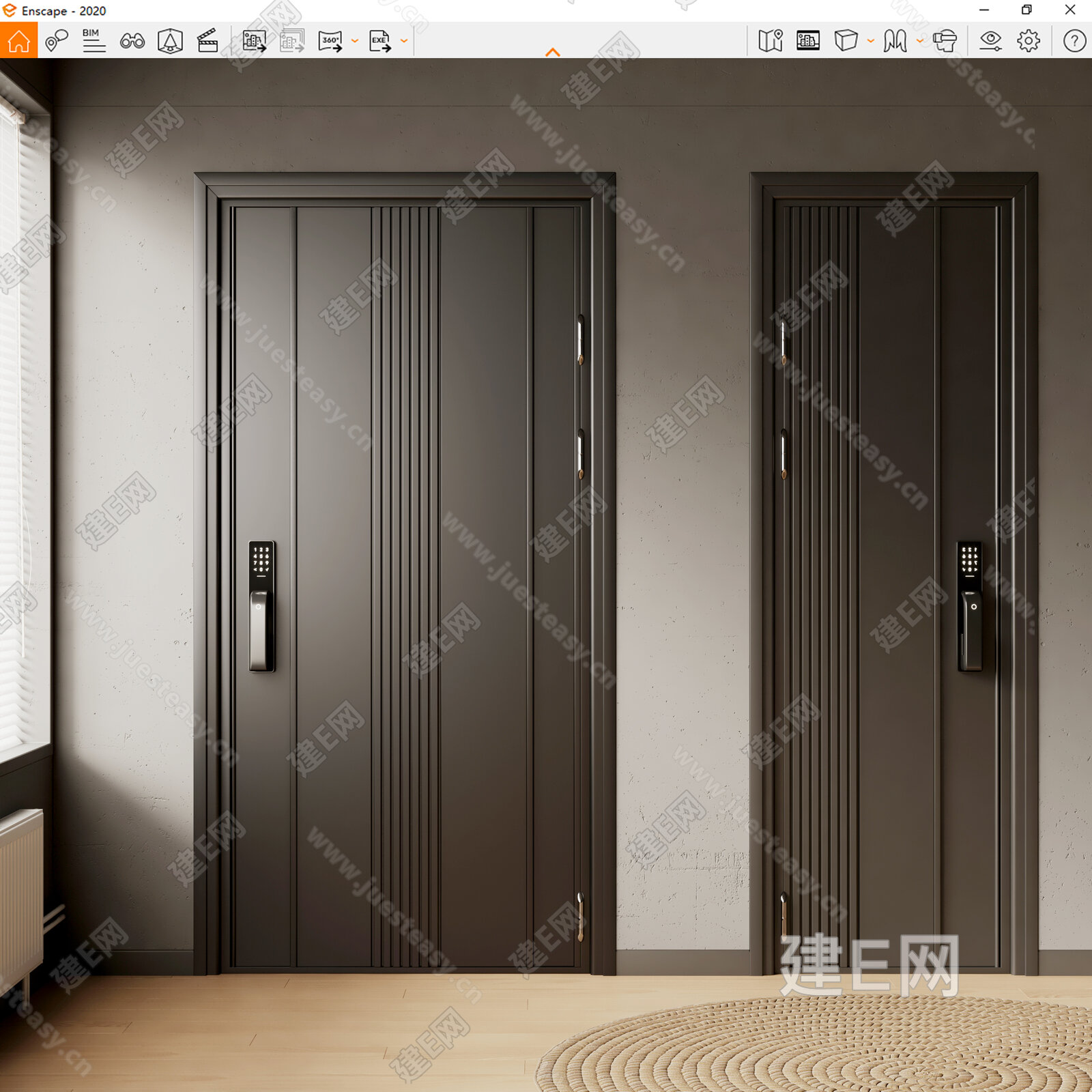Toggle the minimap icon
Image resolution: width=1092 pixels, height=1092 pixels.
[x=771, y=41]
